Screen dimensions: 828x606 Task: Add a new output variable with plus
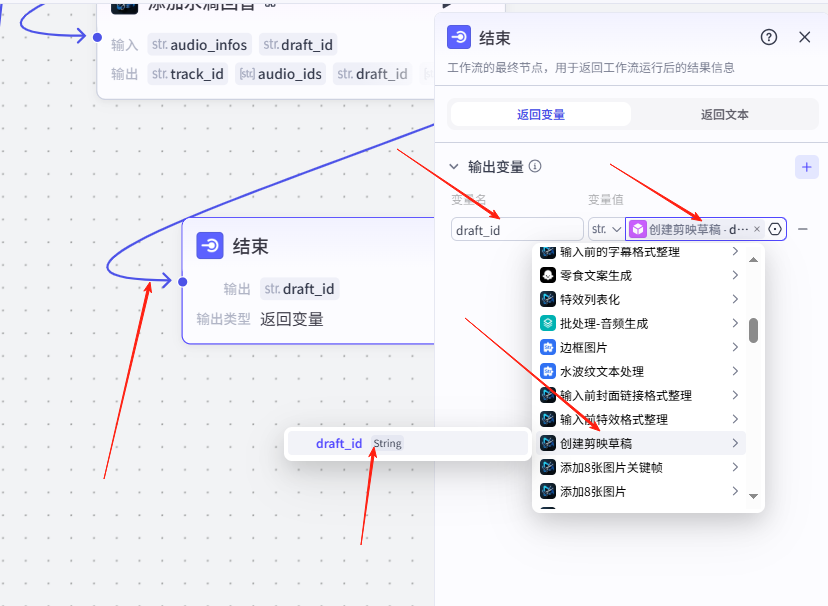806,167
